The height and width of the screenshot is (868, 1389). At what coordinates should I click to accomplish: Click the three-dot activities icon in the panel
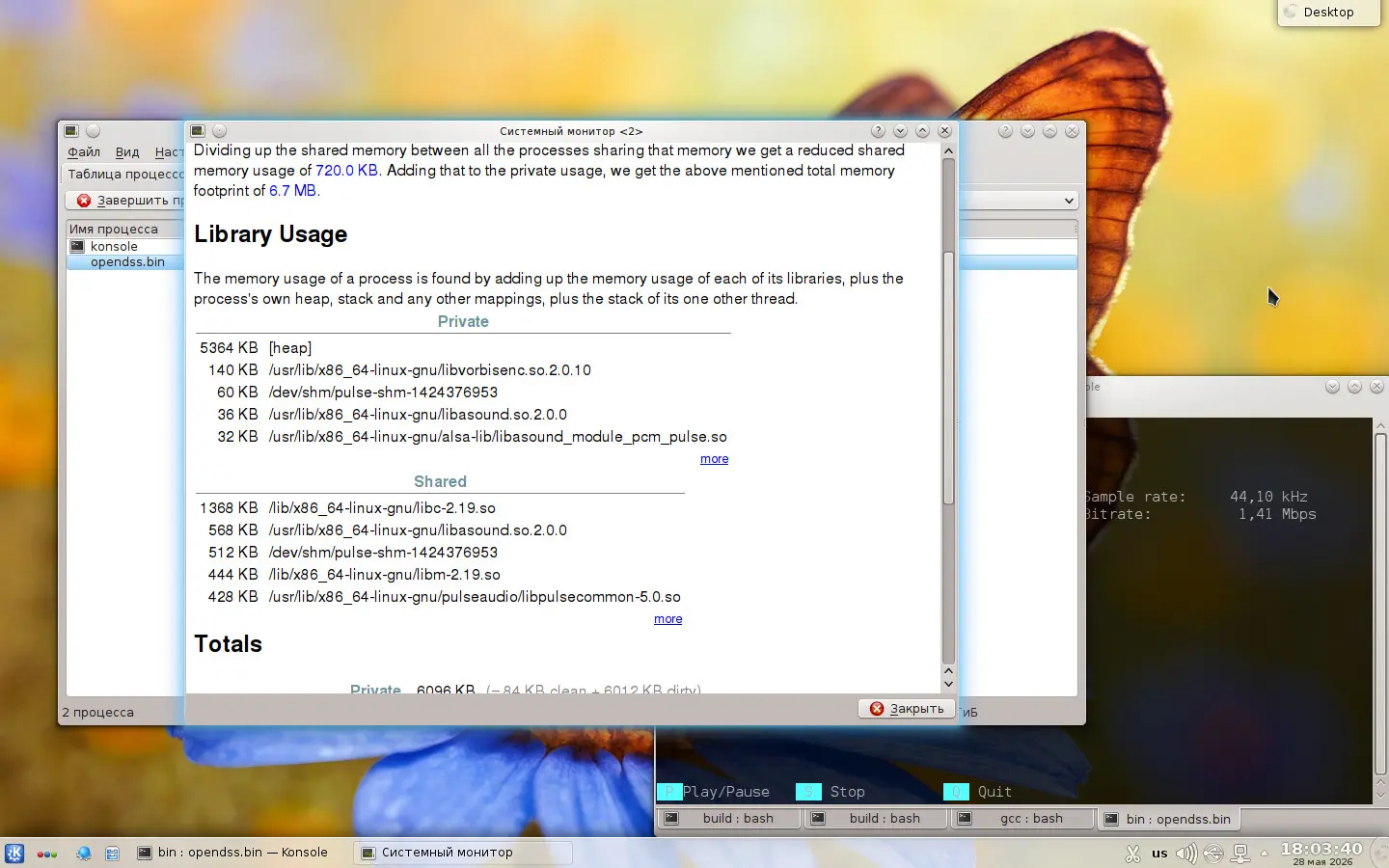[47, 854]
